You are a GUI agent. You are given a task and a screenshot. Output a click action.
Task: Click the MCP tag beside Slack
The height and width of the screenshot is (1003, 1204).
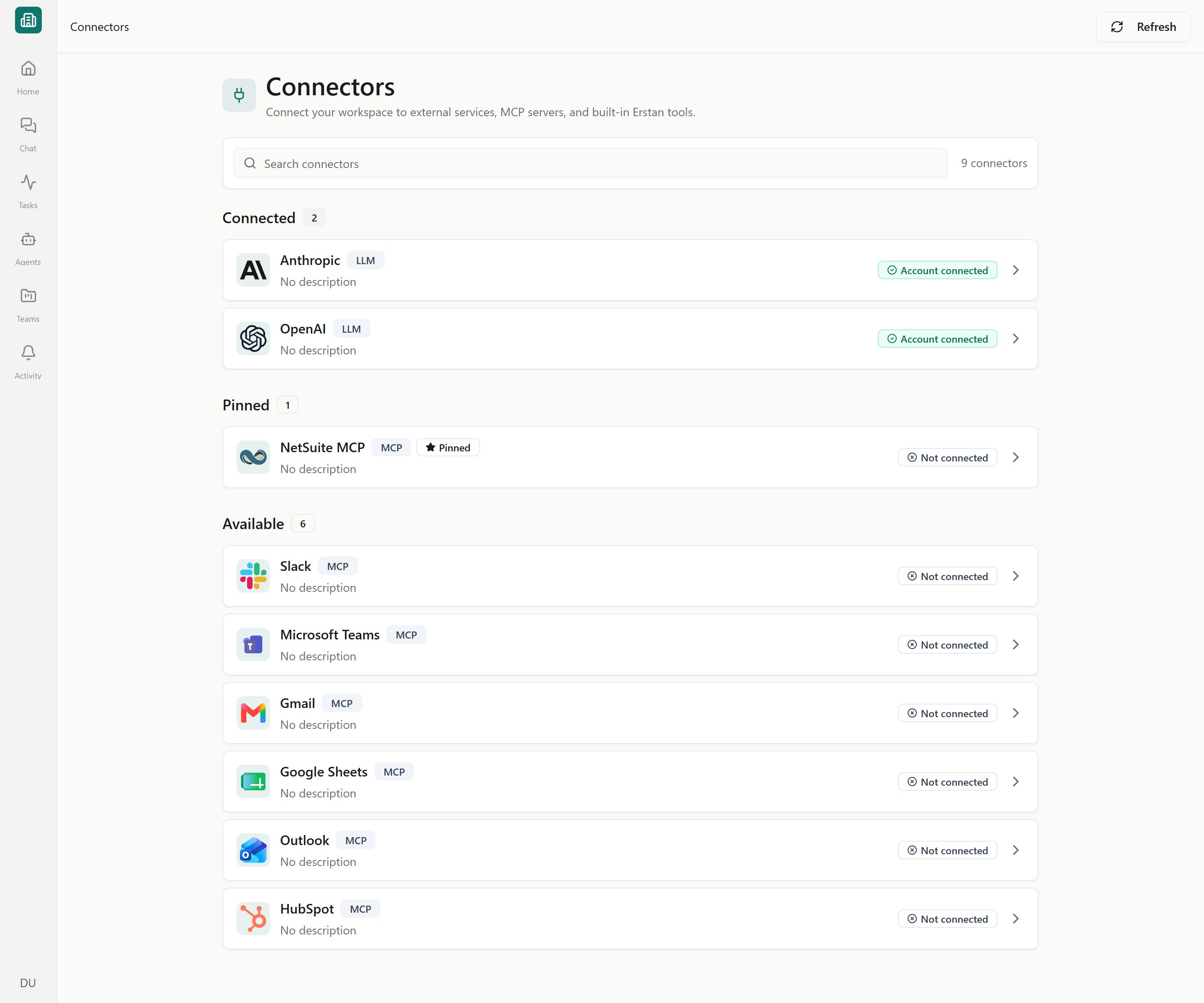pos(338,566)
